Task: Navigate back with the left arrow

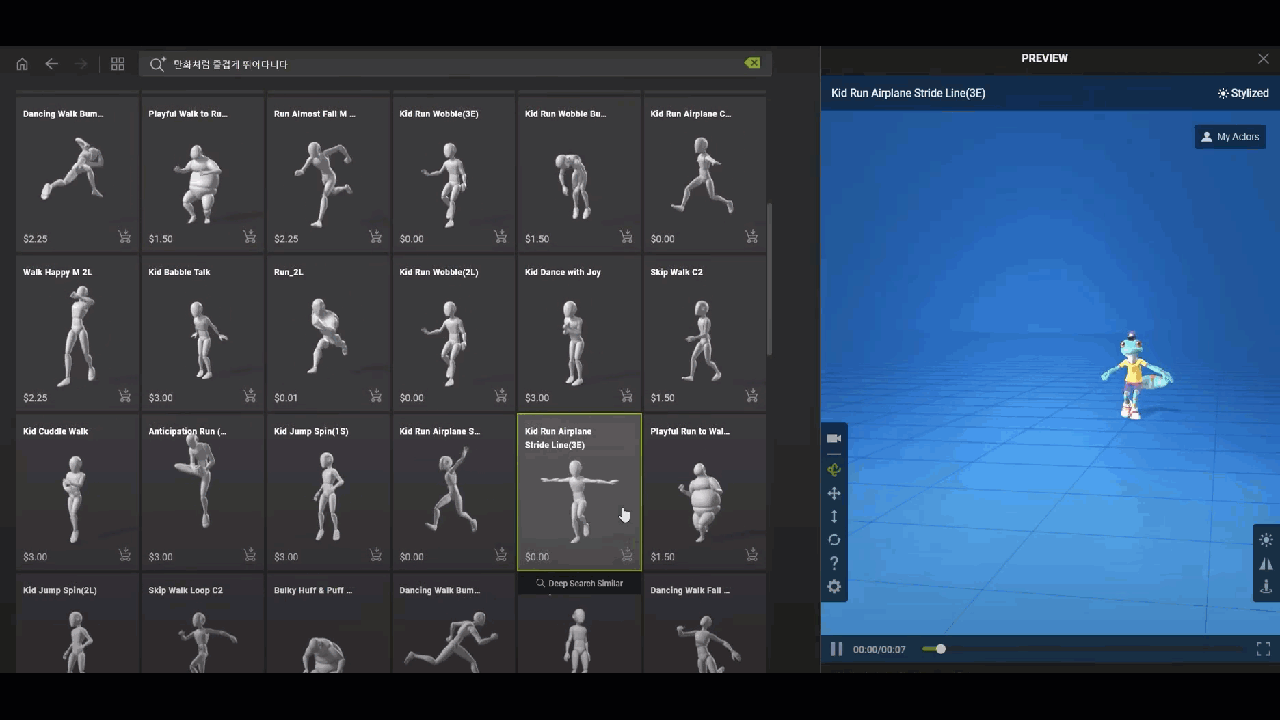Action: point(52,64)
